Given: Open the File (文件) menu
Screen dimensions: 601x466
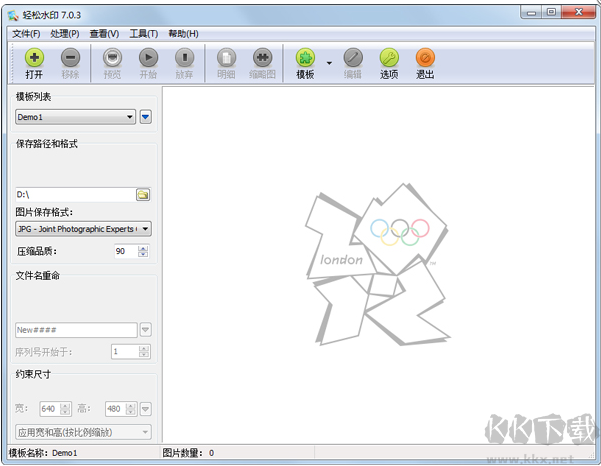Looking at the screenshot, I should [26, 34].
